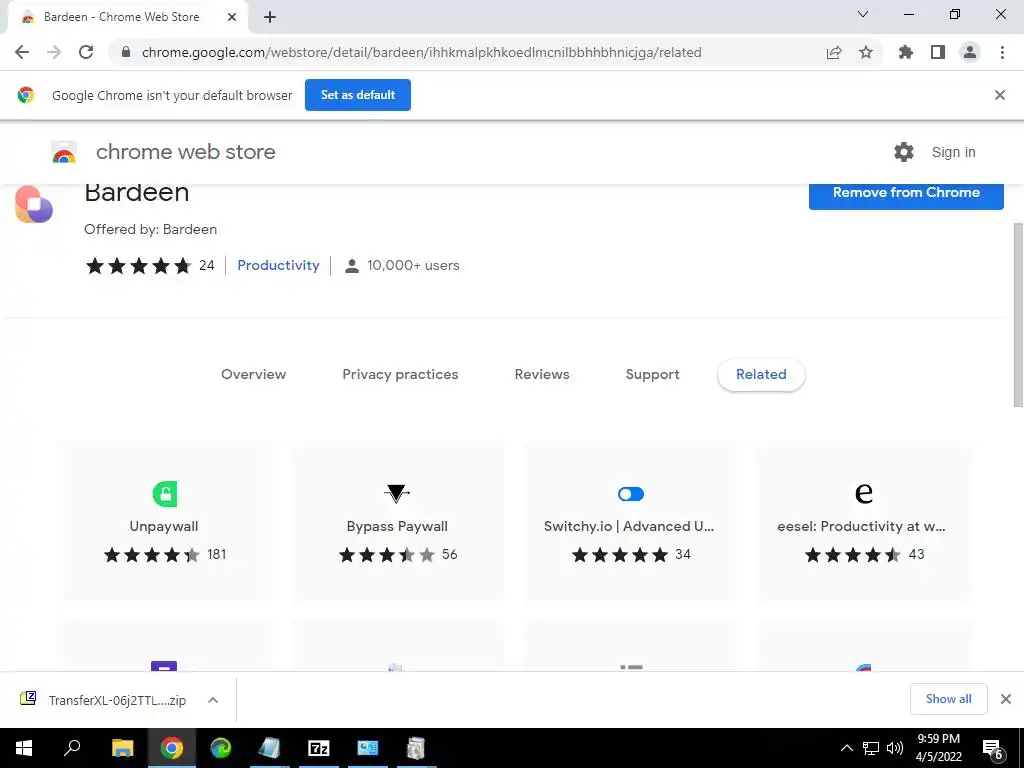Open the Extensions puzzle icon
This screenshot has width=1024, height=768.
(x=906, y=52)
